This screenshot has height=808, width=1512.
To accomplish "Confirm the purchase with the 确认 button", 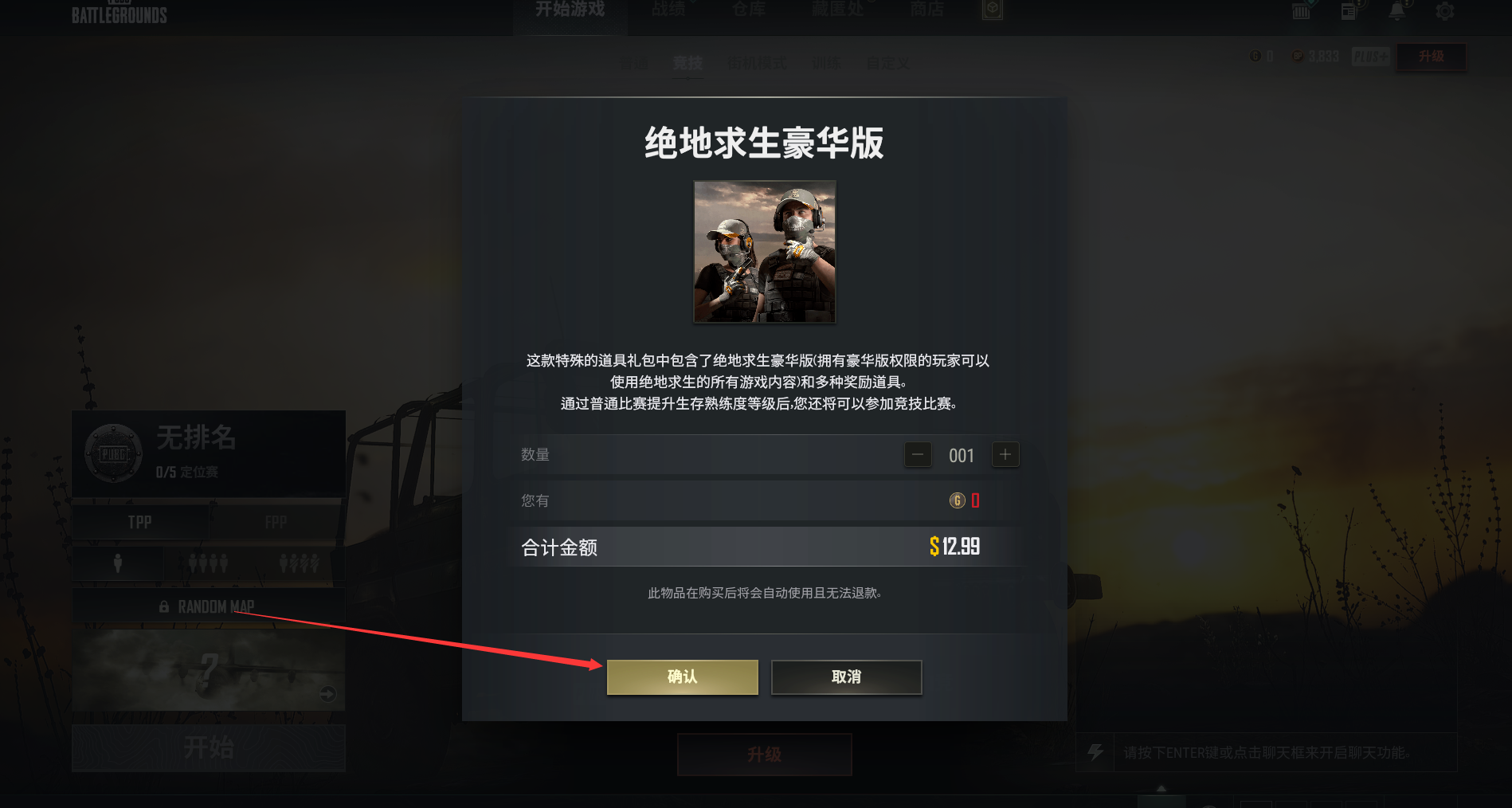I will pos(682,677).
